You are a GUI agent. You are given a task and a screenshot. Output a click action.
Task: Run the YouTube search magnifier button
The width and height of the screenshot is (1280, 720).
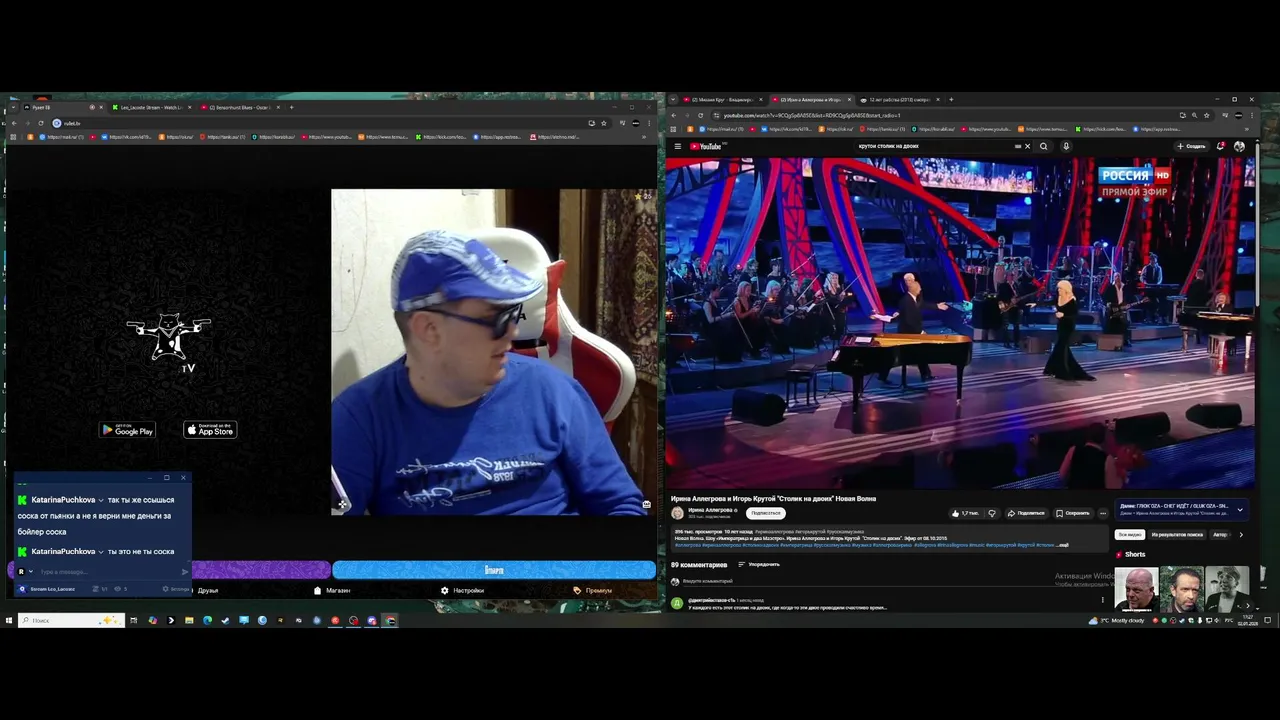[x=1043, y=146]
